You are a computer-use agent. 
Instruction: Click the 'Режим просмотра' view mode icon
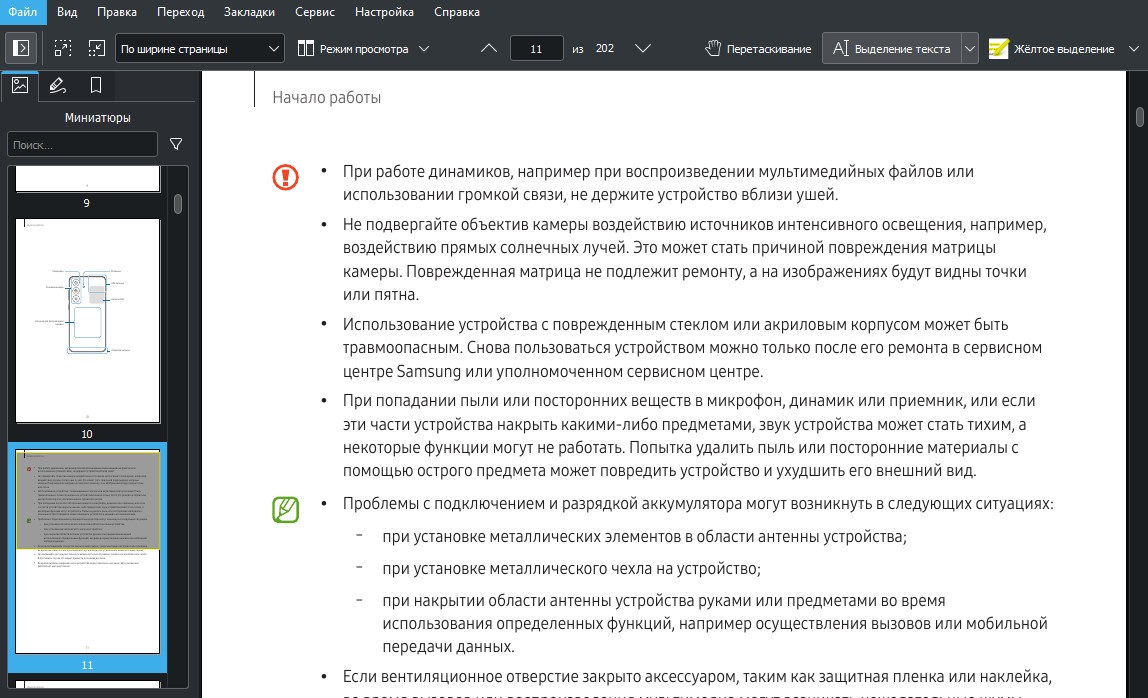(x=306, y=48)
